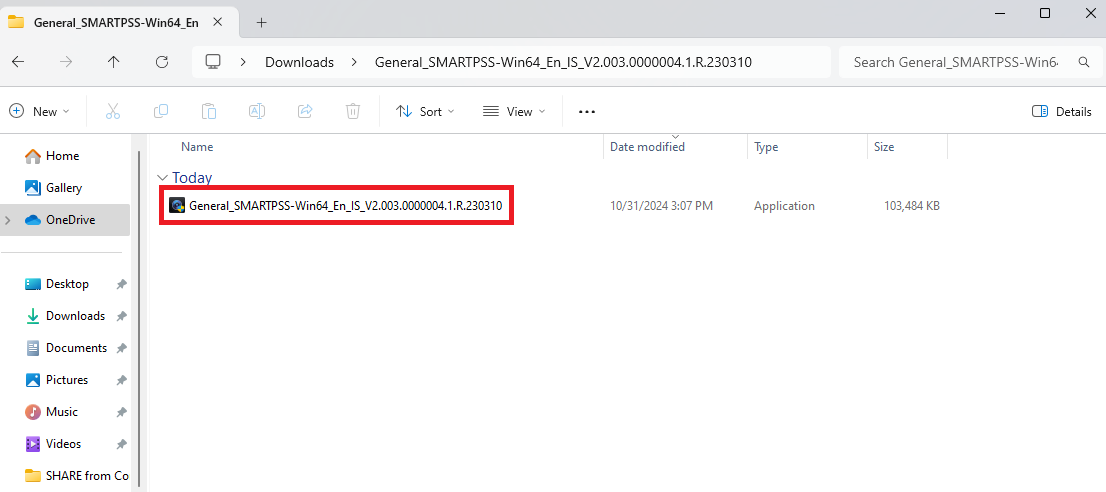Click the Share icon in toolbar
1106x492 pixels.
(305, 111)
